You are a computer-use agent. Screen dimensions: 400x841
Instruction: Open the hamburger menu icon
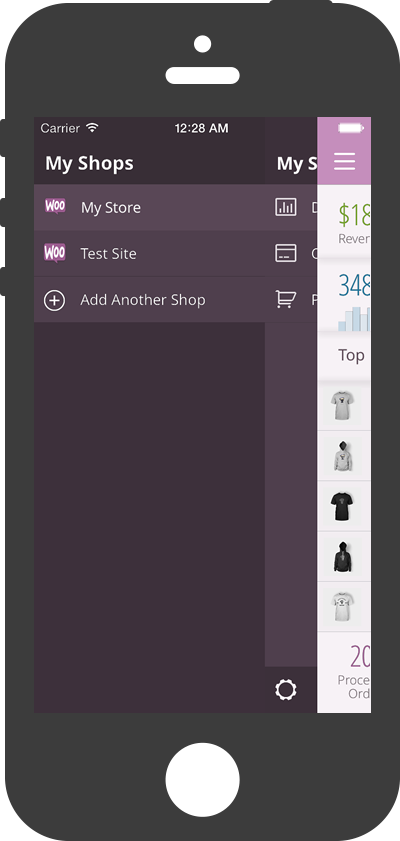coord(344,161)
